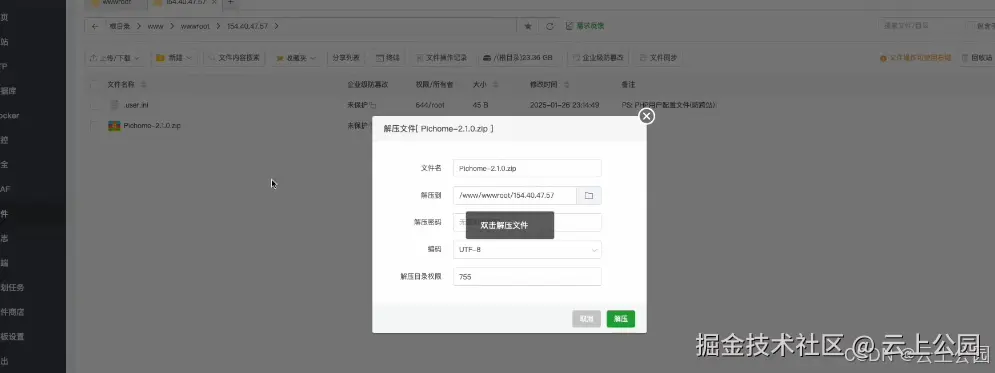This screenshot has height=373, width=995.
Task: Click the 企业级防篡改 toolbar button
Action: (598, 58)
